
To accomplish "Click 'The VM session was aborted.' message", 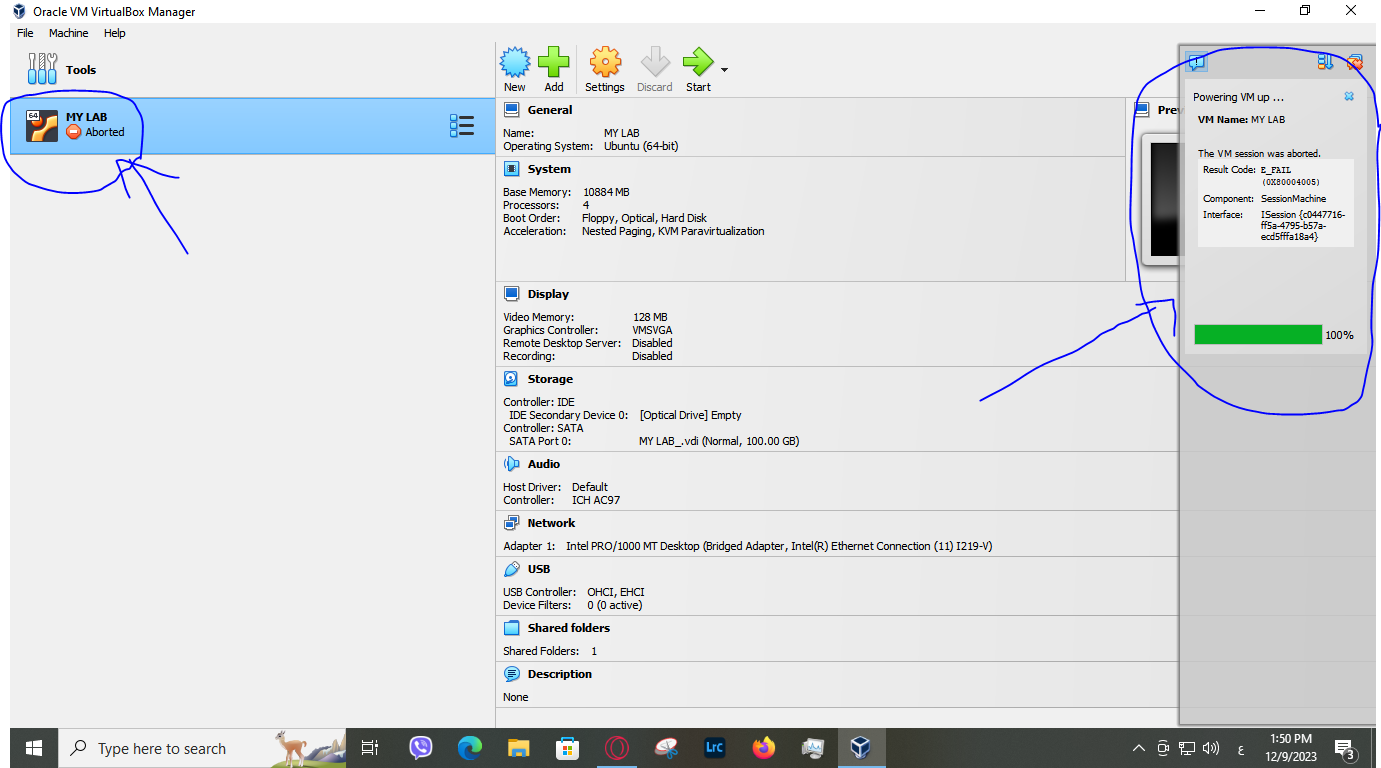I will tap(1259, 153).
